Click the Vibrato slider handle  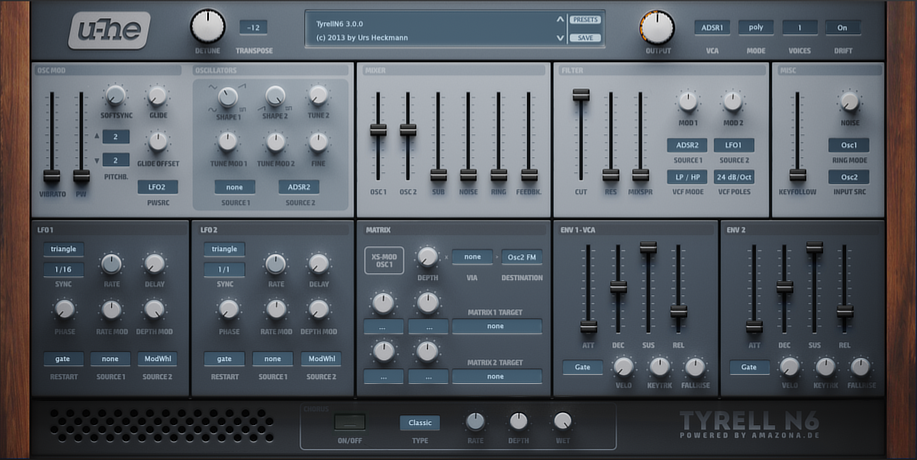click(x=52, y=176)
